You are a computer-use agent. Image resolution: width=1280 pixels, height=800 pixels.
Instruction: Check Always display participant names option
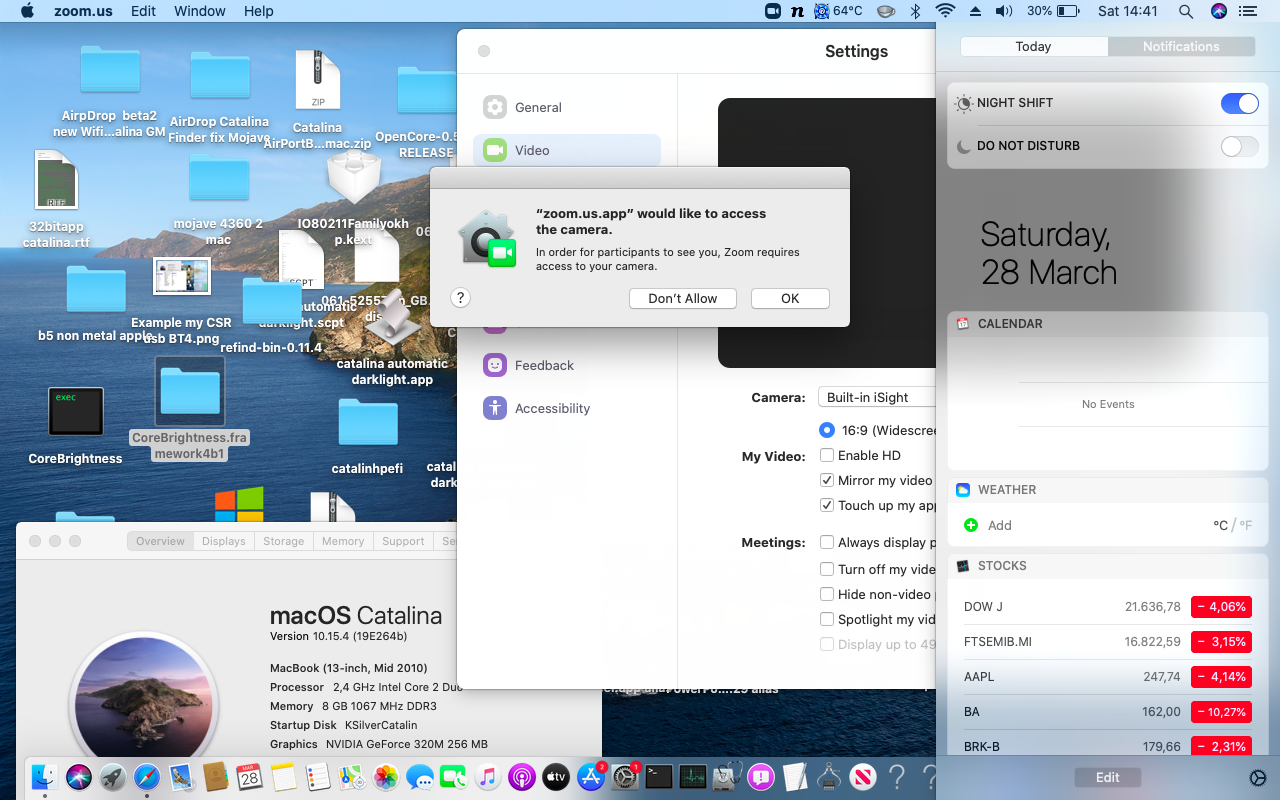tap(827, 542)
